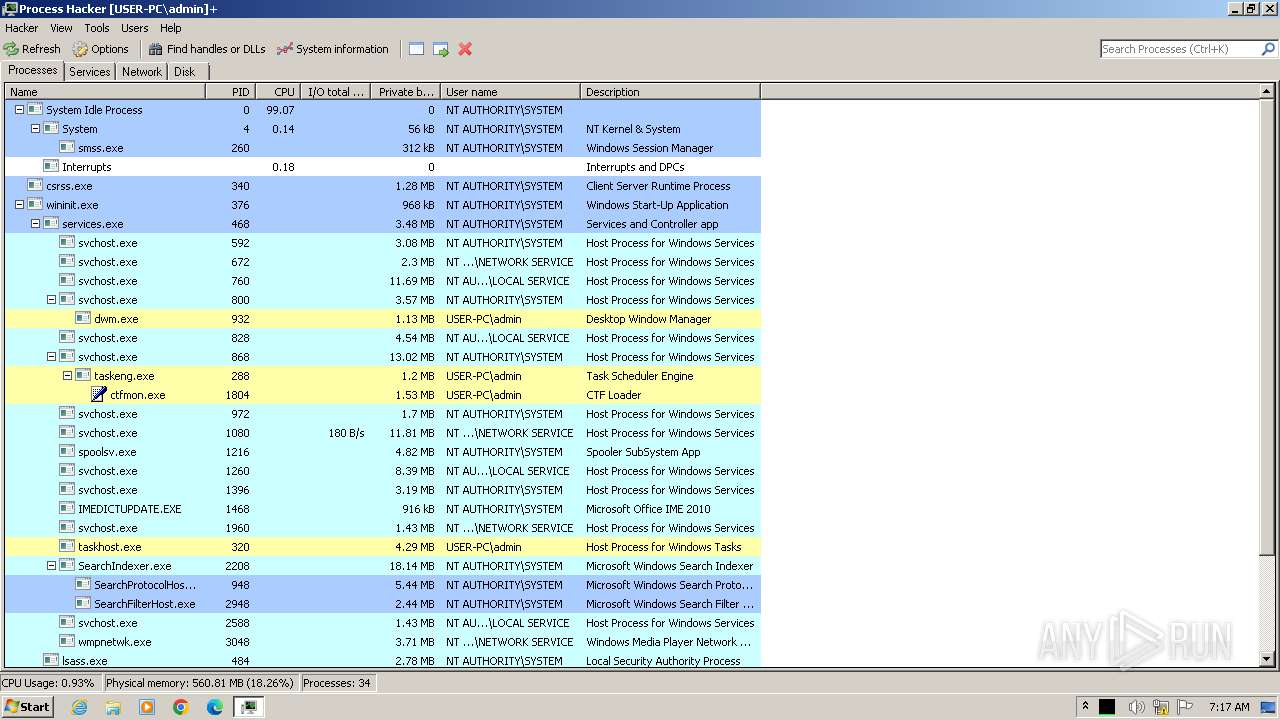Collapse the System process node
This screenshot has height=720, width=1280.
(35, 129)
